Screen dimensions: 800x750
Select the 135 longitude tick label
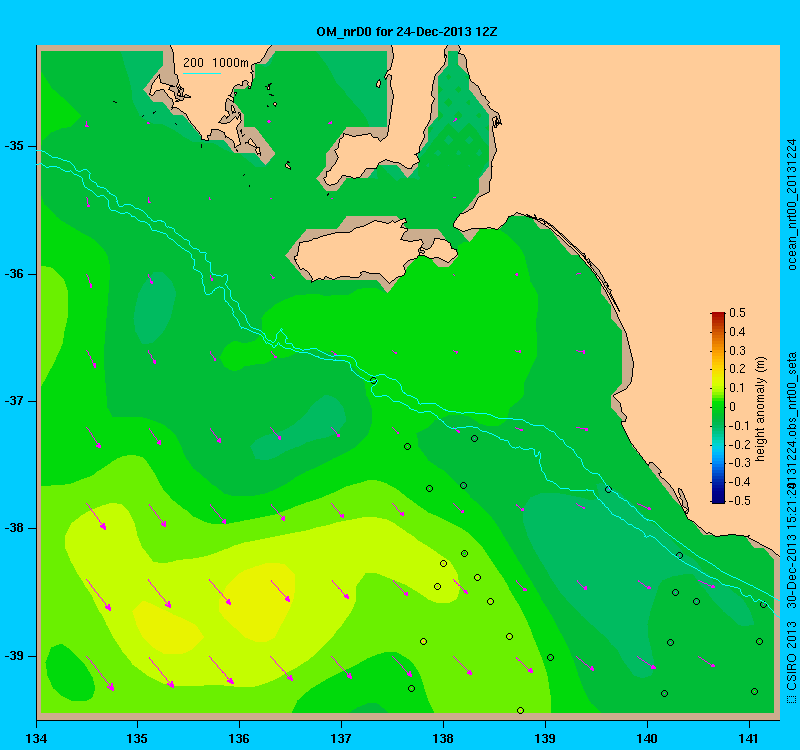[137, 738]
